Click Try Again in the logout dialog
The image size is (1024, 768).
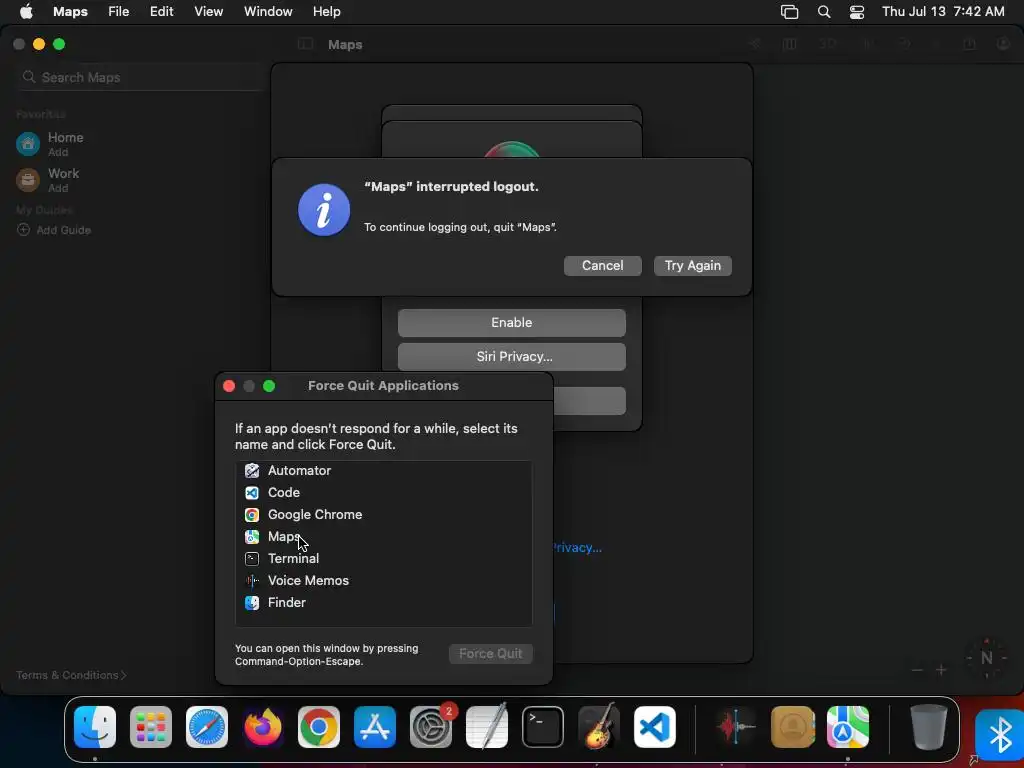pos(692,266)
